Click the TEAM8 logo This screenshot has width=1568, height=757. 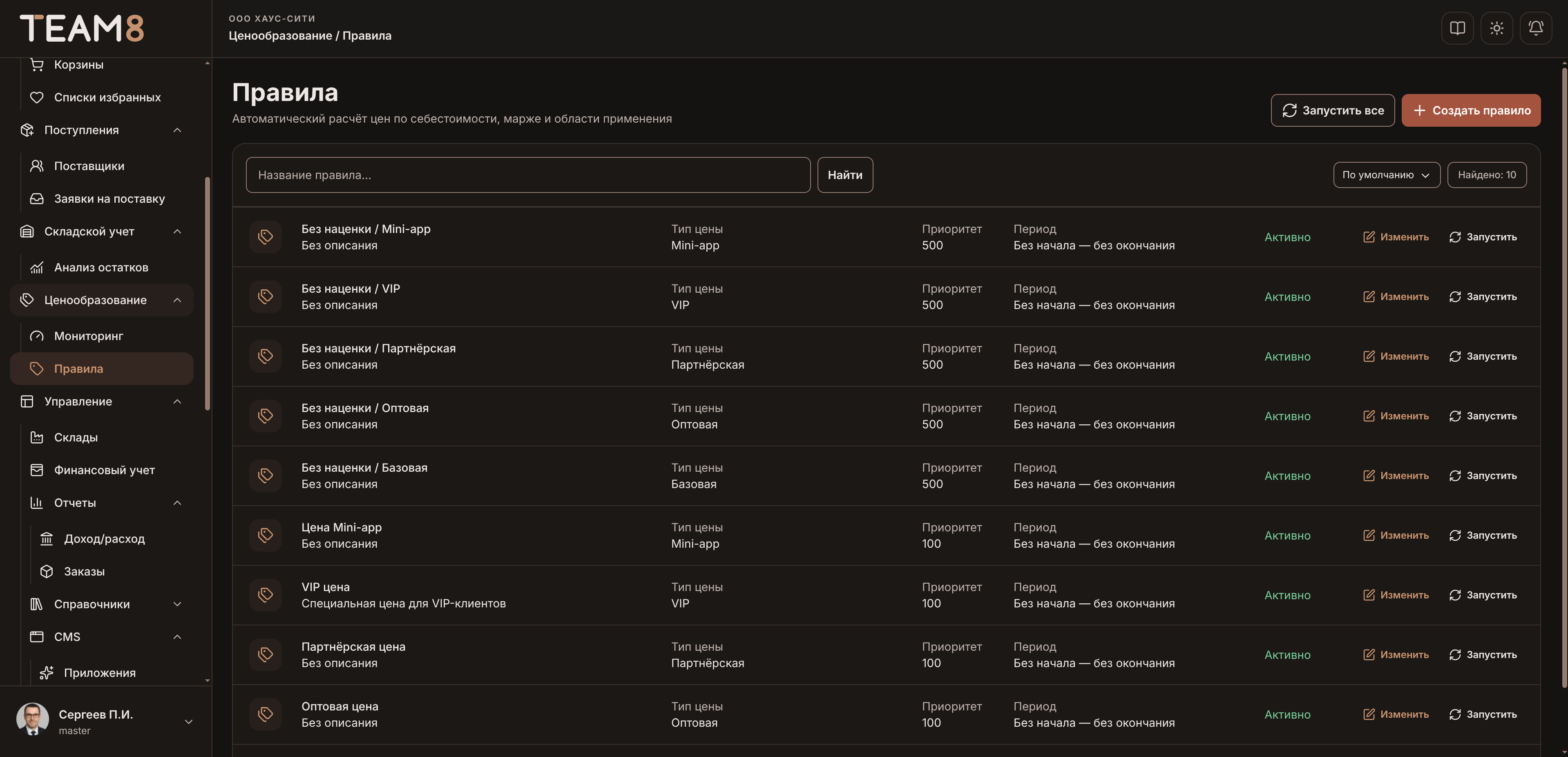[x=82, y=28]
